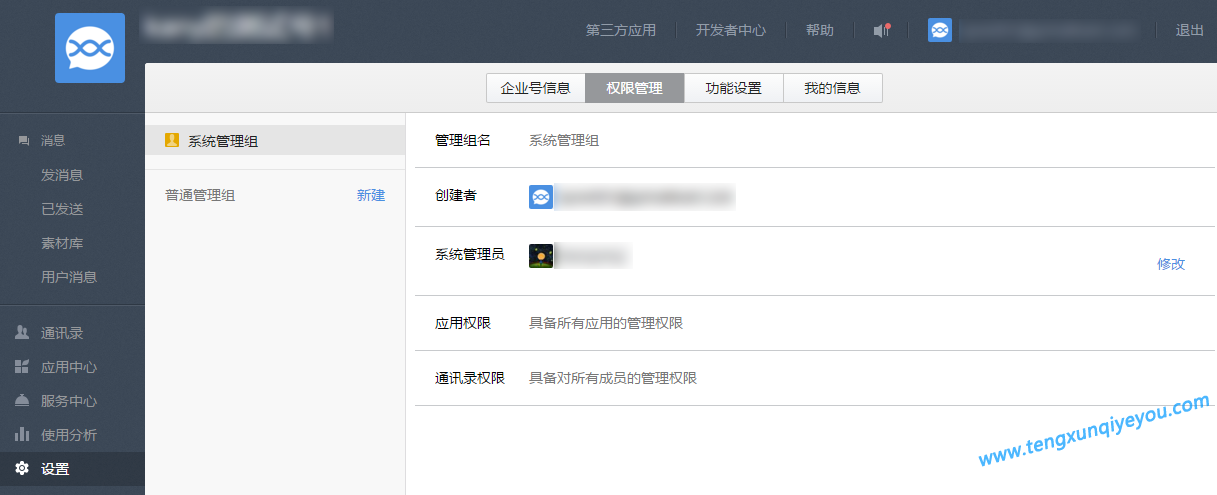Click the text 具备所有应用的管理权限
1217x495 pixels.
click(x=606, y=323)
